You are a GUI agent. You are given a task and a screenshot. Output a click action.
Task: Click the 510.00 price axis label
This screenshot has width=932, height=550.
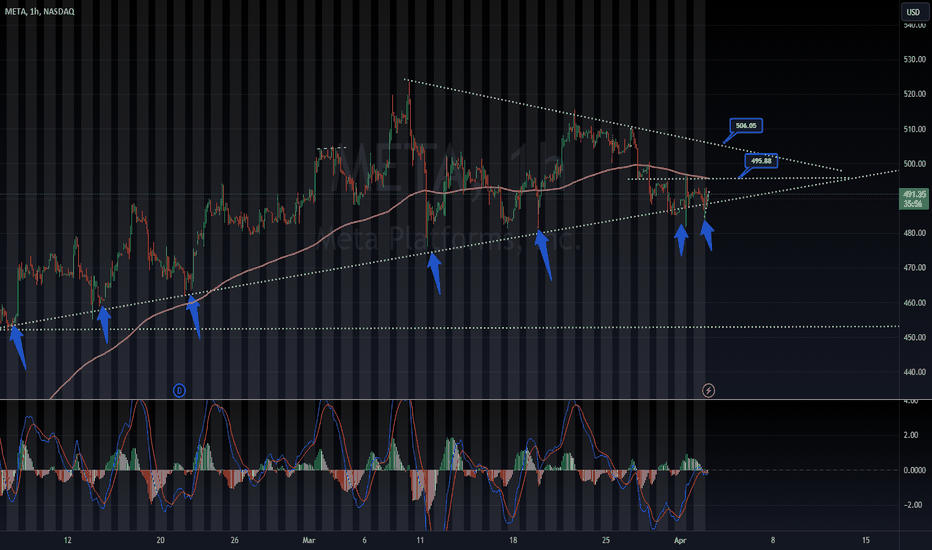pos(914,129)
